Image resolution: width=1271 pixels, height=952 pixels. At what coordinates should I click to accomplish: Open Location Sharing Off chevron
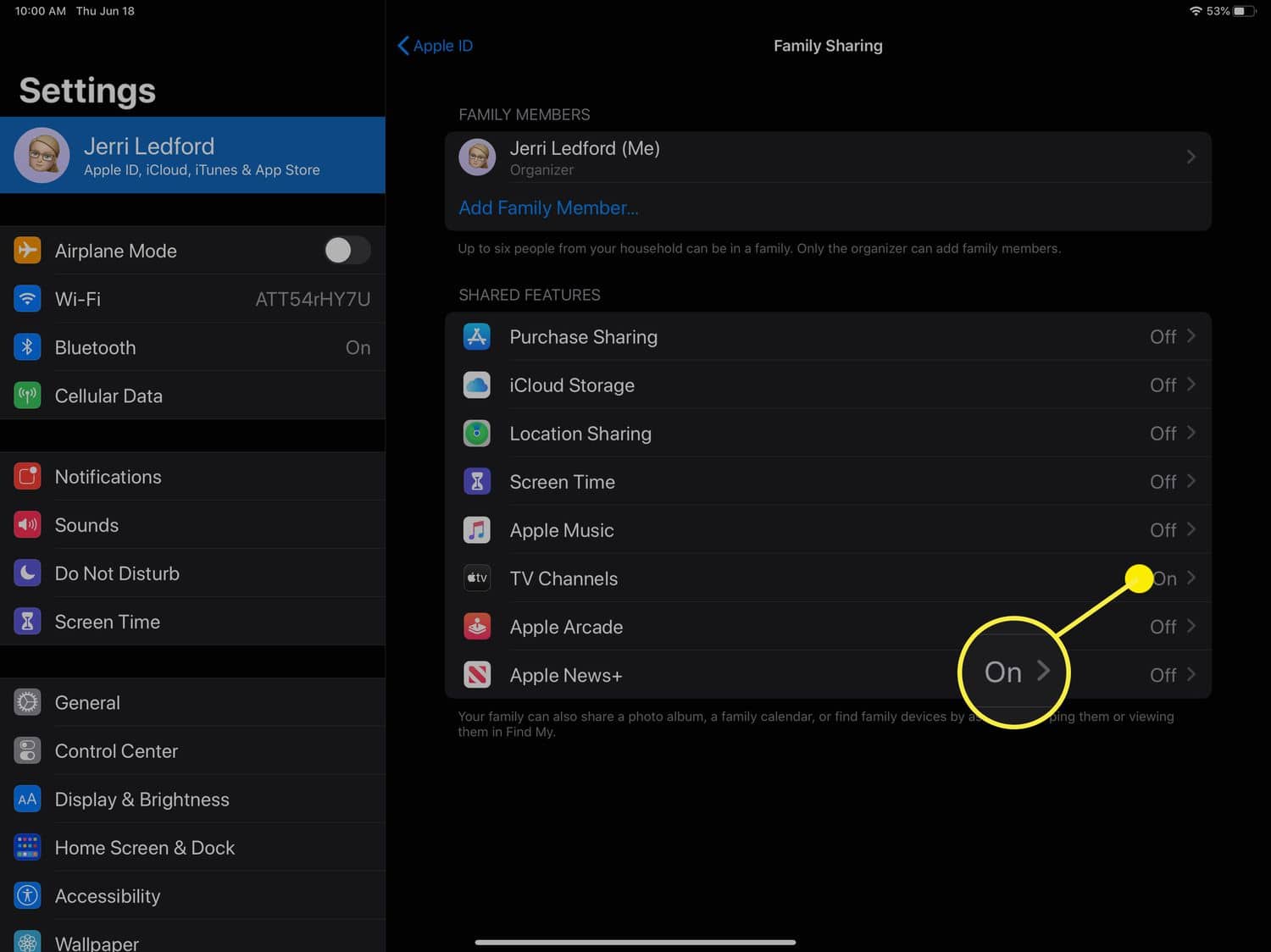tap(1191, 433)
